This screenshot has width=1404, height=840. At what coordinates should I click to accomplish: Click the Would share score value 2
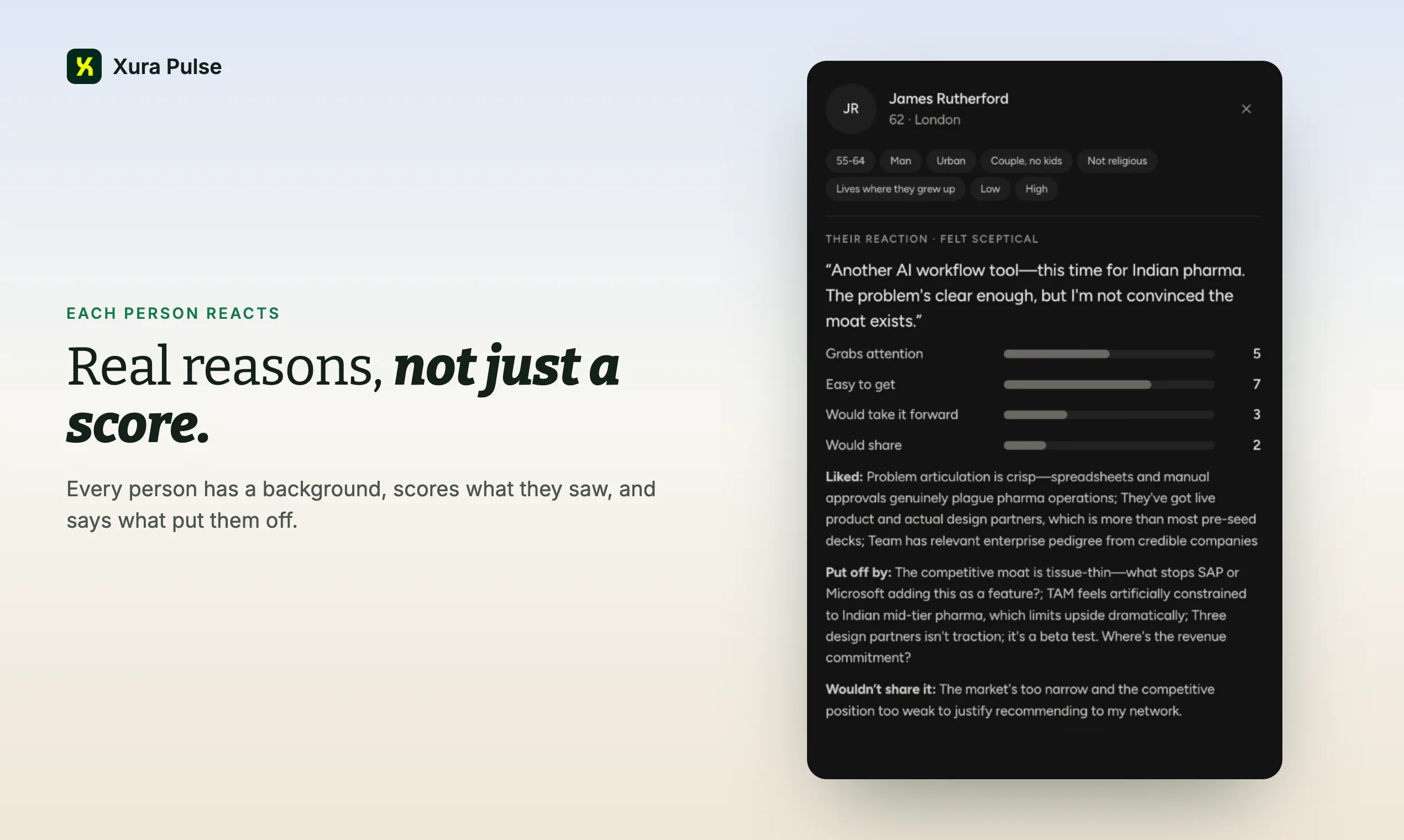coord(1256,445)
